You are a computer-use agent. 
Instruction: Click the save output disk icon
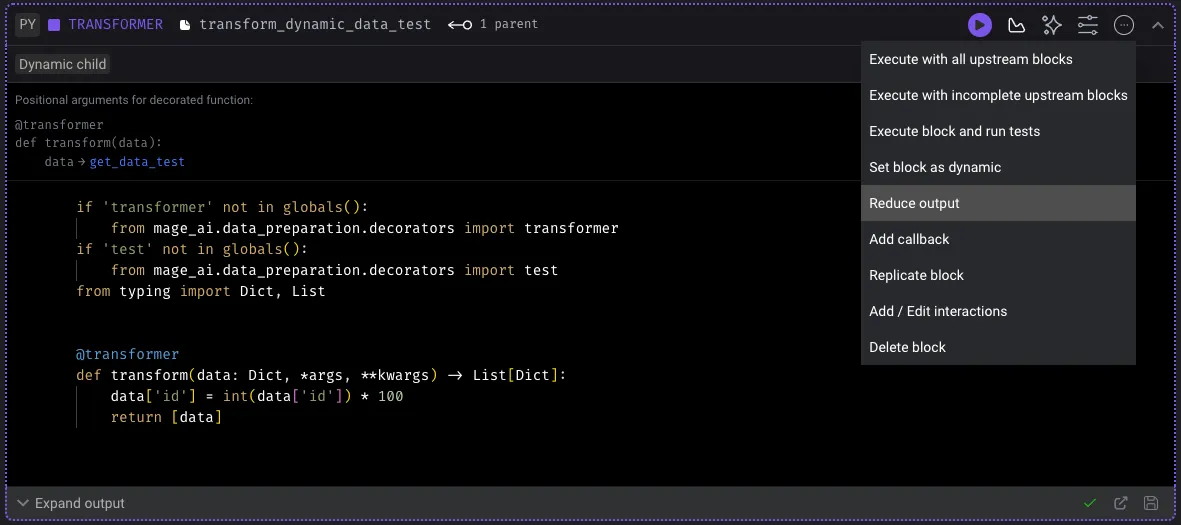(1150, 503)
